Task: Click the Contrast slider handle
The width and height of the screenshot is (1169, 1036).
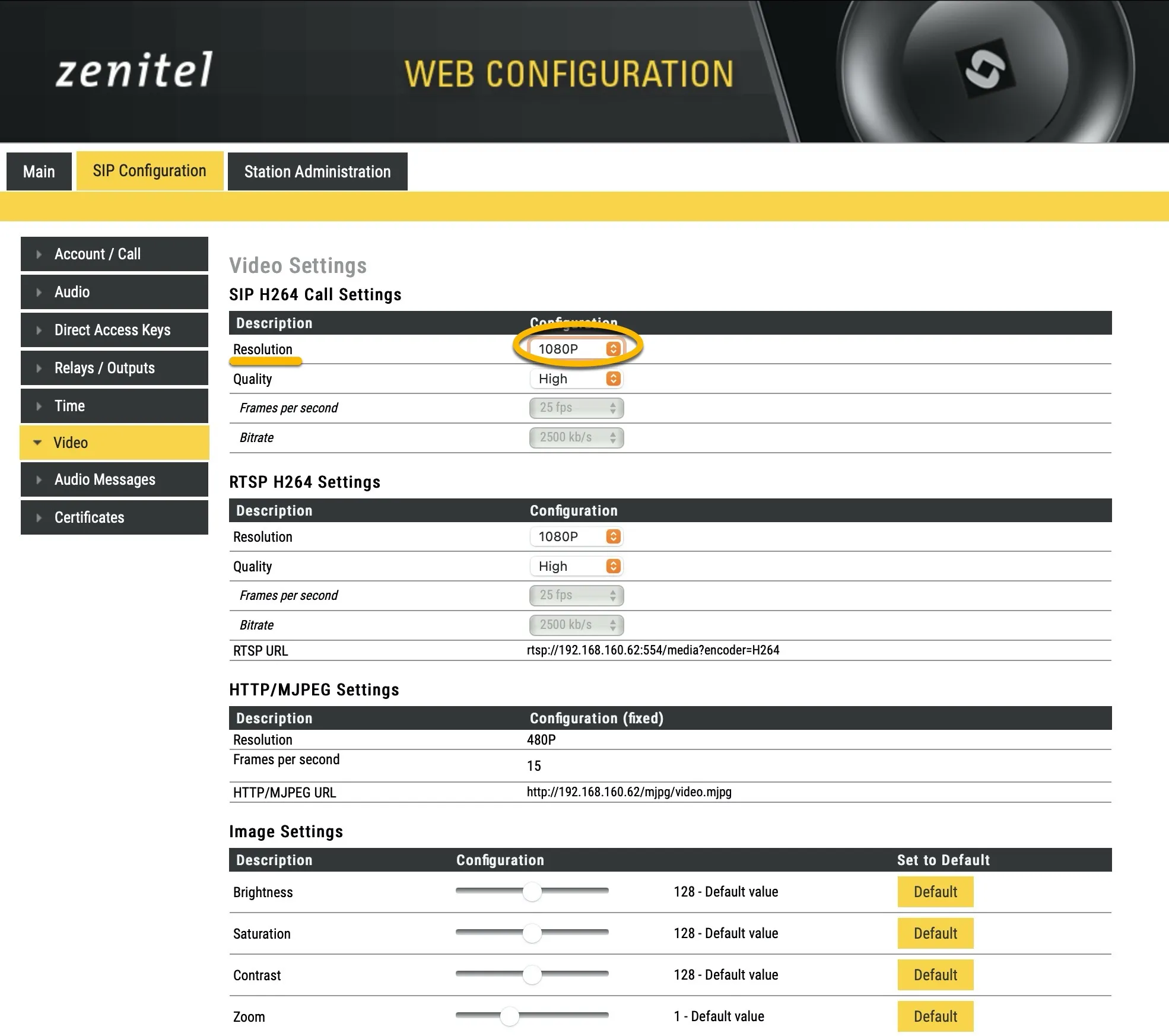Action: (x=532, y=974)
